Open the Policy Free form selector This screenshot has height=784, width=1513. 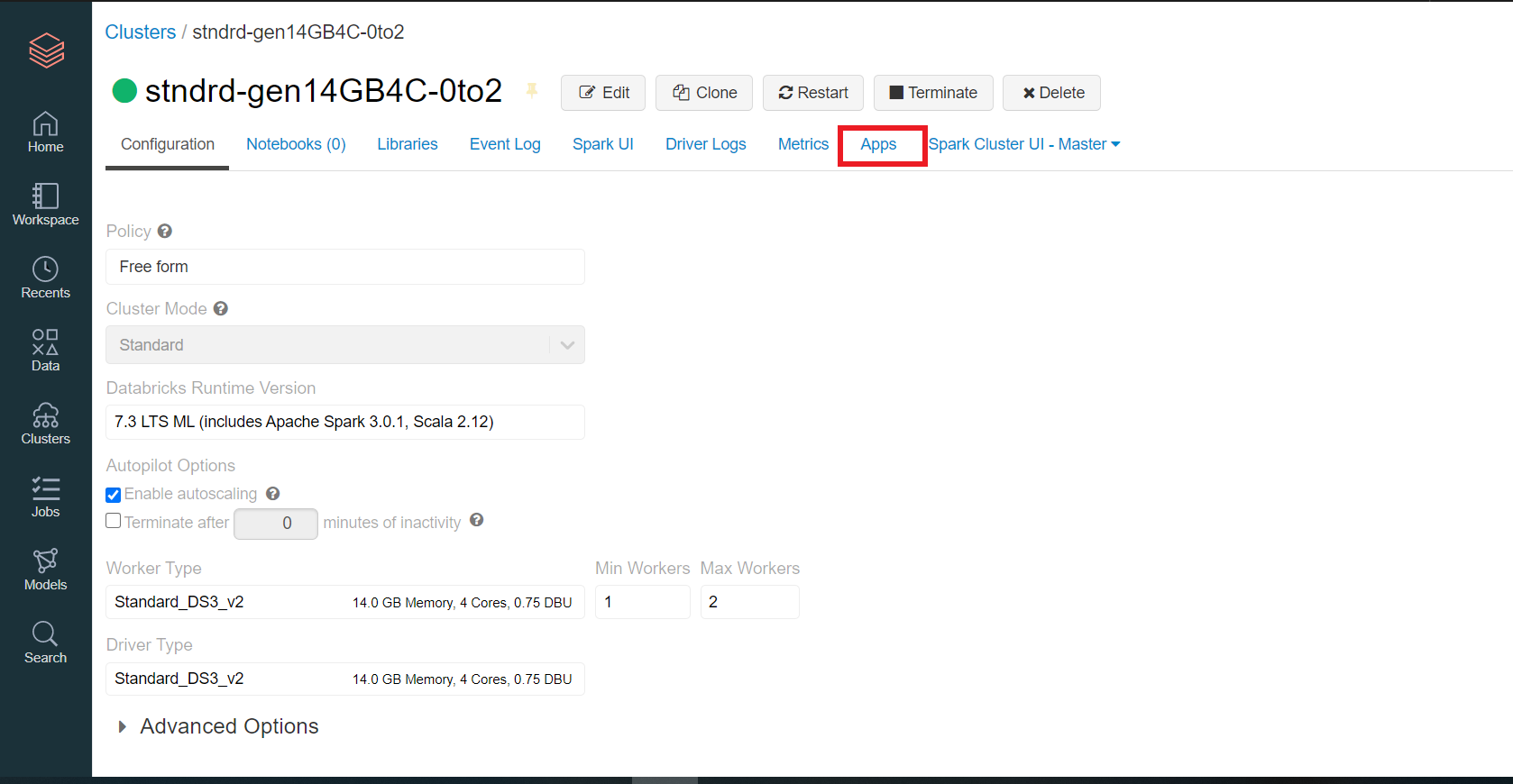click(345, 267)
